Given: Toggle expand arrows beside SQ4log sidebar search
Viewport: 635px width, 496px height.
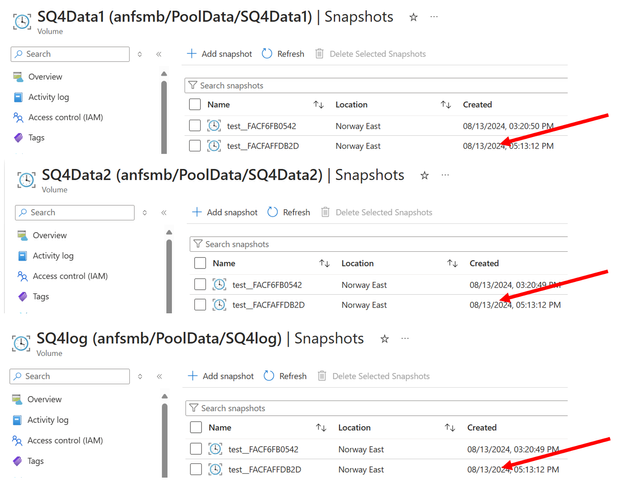Looking at the screenshot, I should pos(140,377).
